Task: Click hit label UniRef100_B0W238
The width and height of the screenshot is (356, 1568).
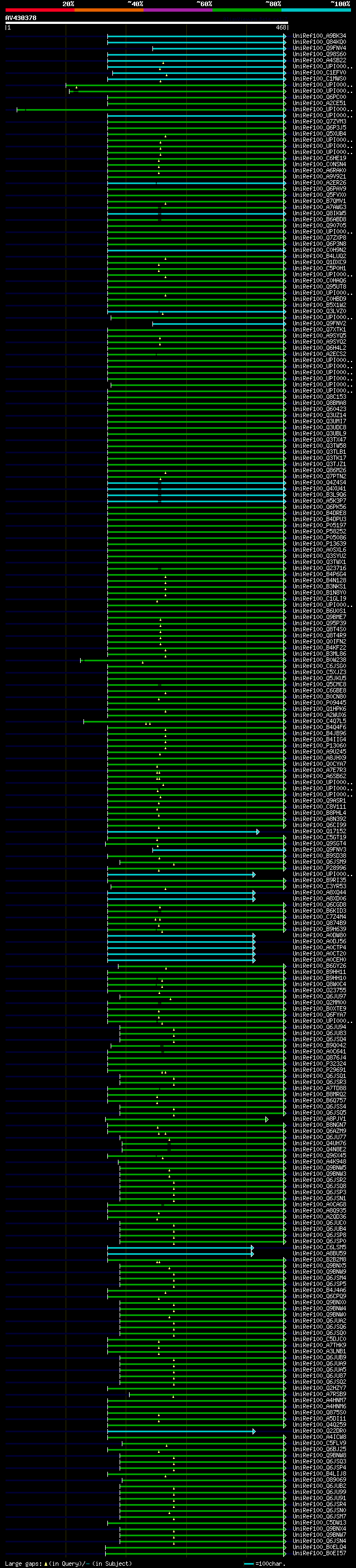Action: click(319, 660)
